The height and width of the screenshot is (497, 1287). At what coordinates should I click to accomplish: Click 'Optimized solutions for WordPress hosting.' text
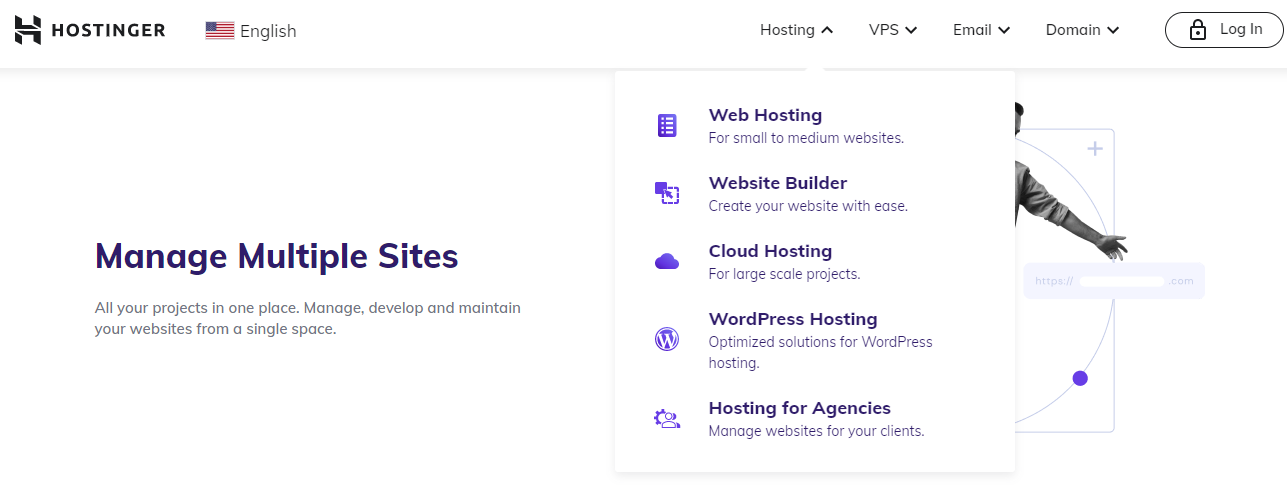coord(820,352)
